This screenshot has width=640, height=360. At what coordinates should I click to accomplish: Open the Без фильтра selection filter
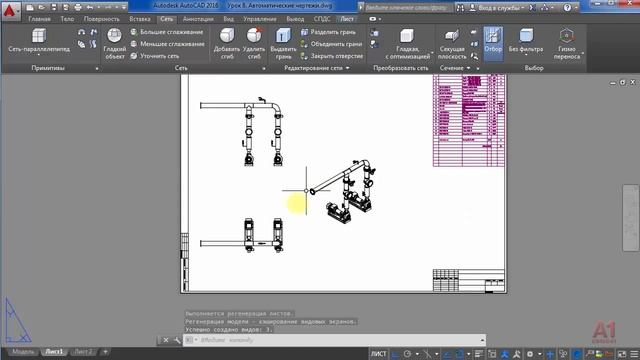526,41
